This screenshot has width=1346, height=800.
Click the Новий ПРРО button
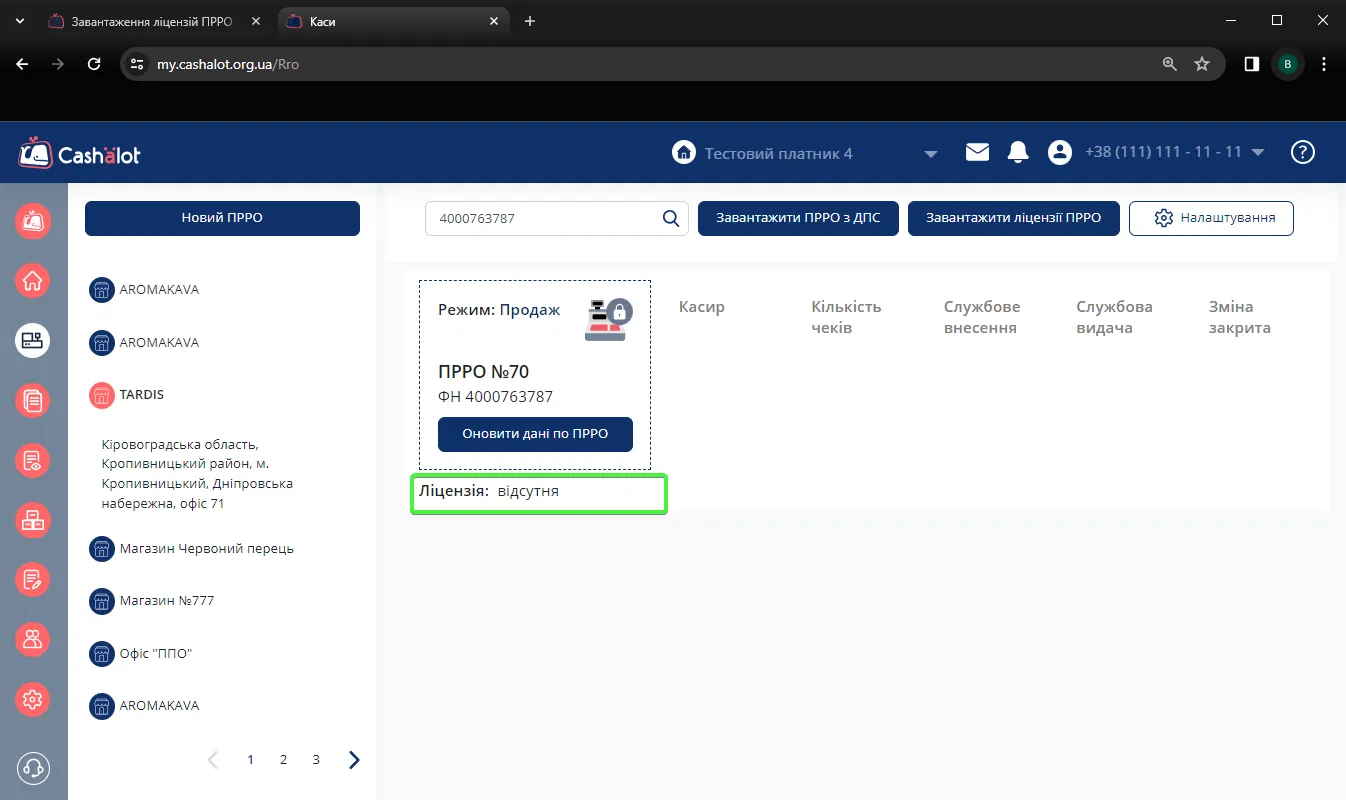pos(222,218)
